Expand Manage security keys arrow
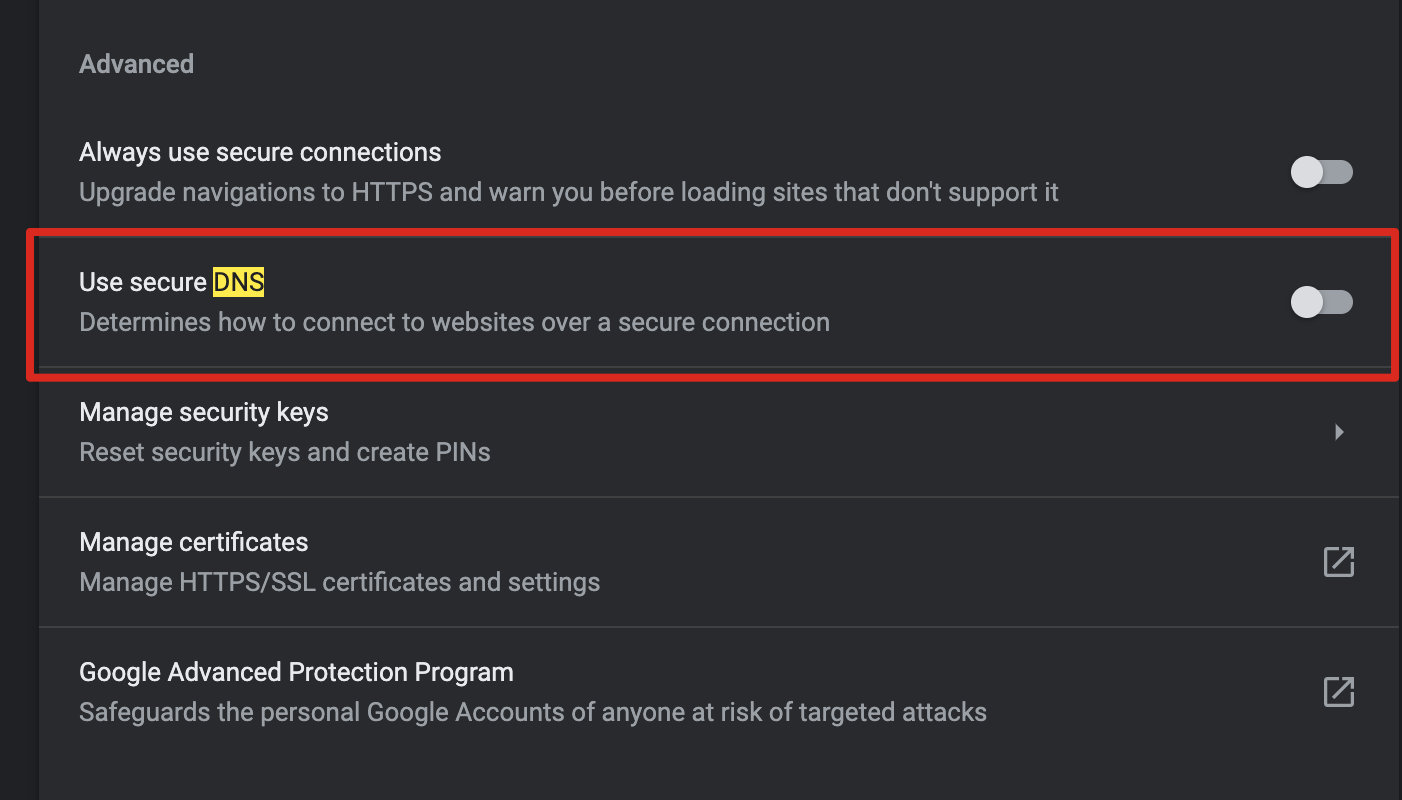Screen dimensions: 1402x800 (x=1339, y=432)
